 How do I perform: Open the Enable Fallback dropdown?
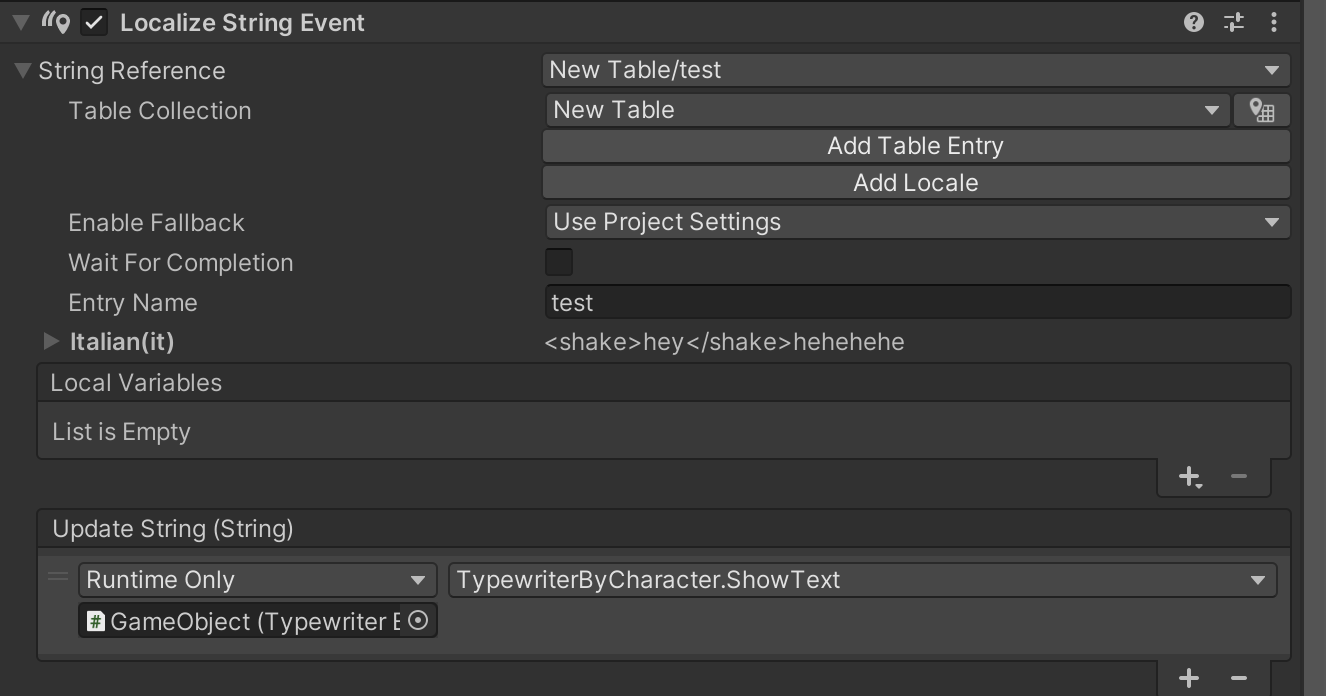916,222
